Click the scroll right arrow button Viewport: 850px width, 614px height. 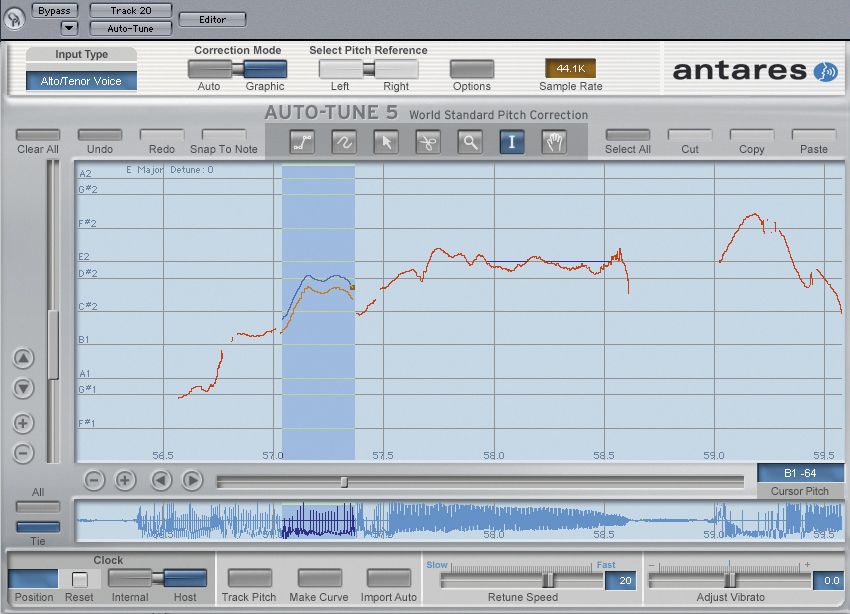pyautogui.click(x=192, y=480)
